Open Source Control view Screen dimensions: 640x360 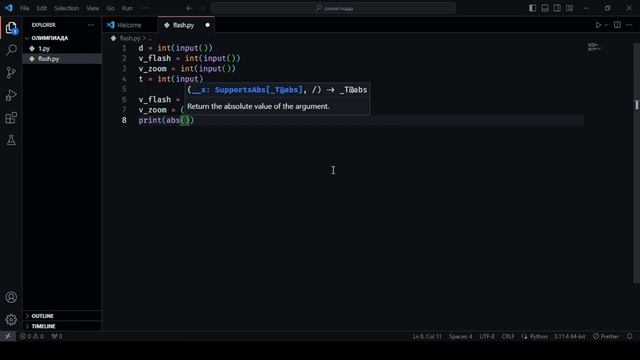click(11, 73)
